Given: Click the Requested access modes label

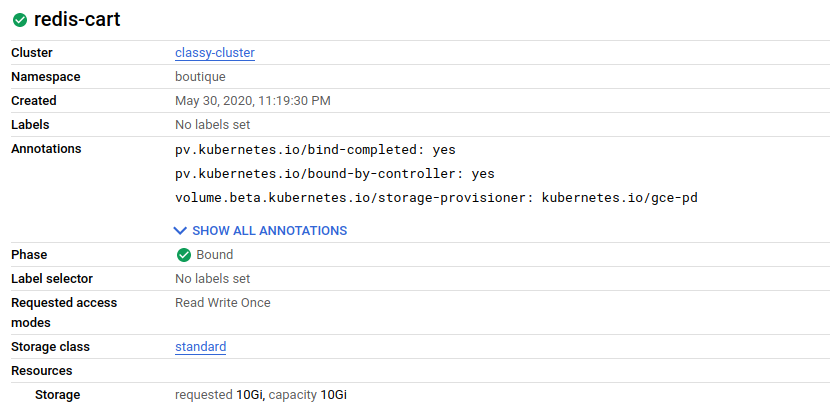Looking at the screenshot, I should click(64, 313).
